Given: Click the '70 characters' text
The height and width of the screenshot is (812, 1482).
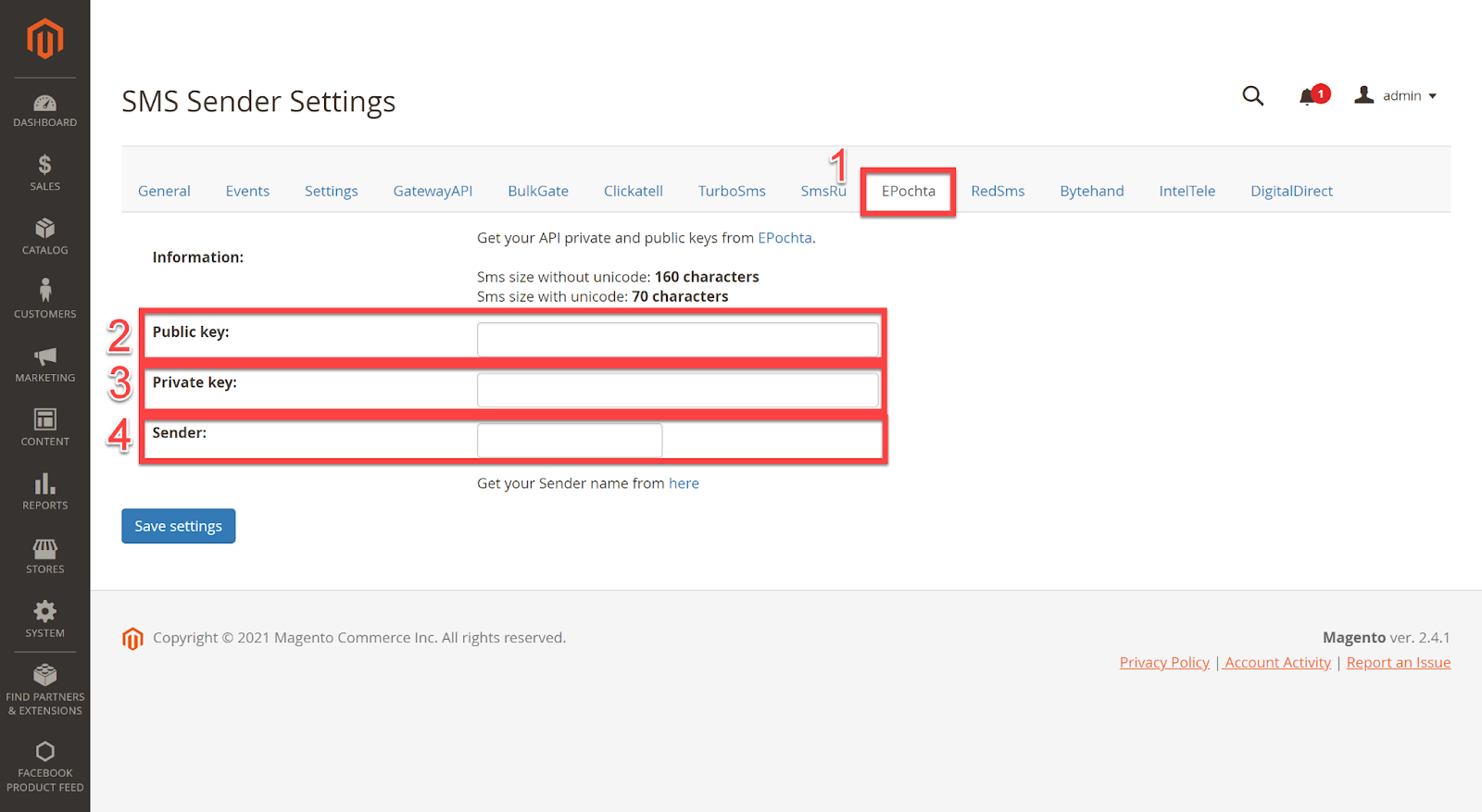Looking at the screenshot, I should tap(680, 296).
